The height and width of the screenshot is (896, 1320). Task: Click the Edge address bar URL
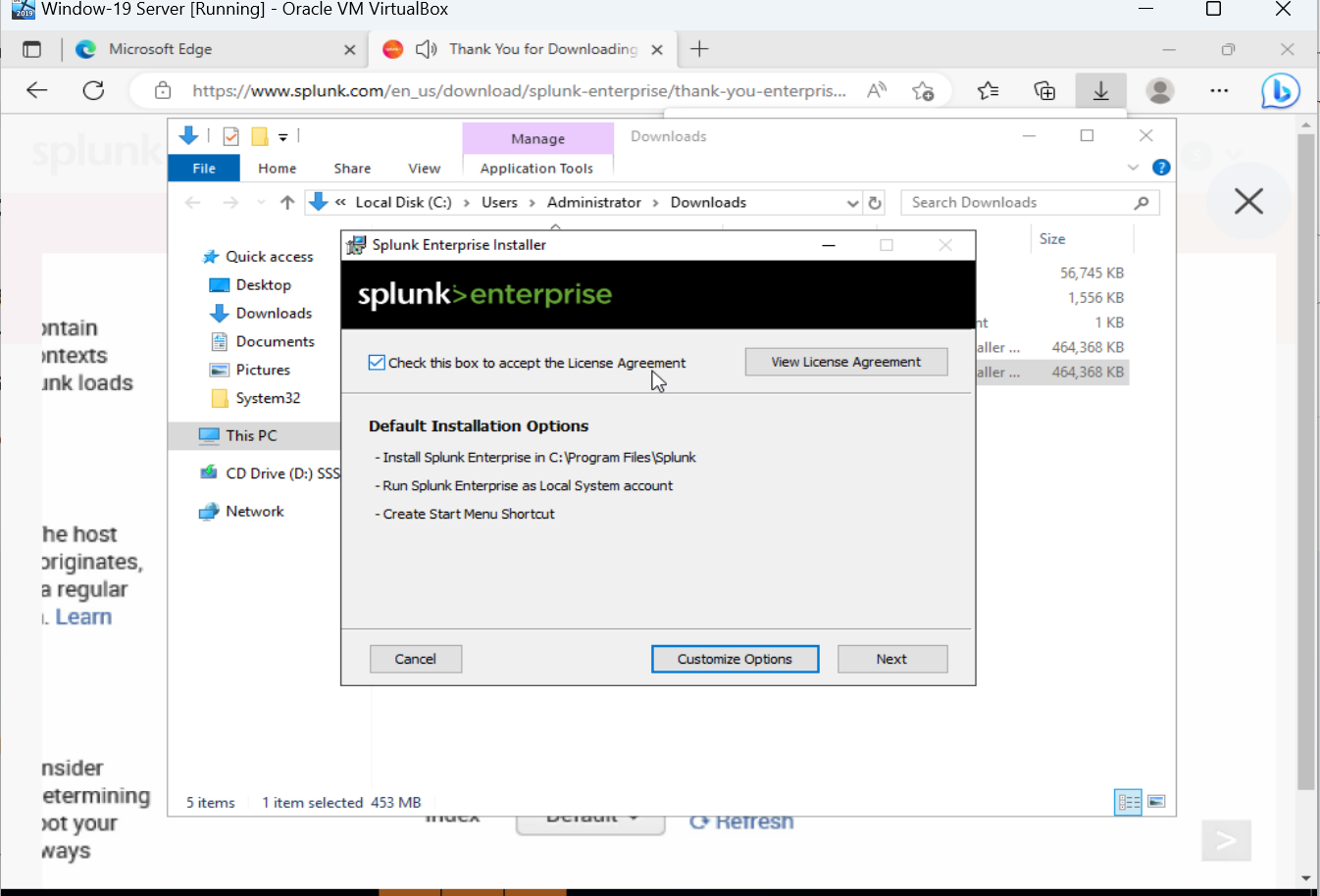[519, 91]
